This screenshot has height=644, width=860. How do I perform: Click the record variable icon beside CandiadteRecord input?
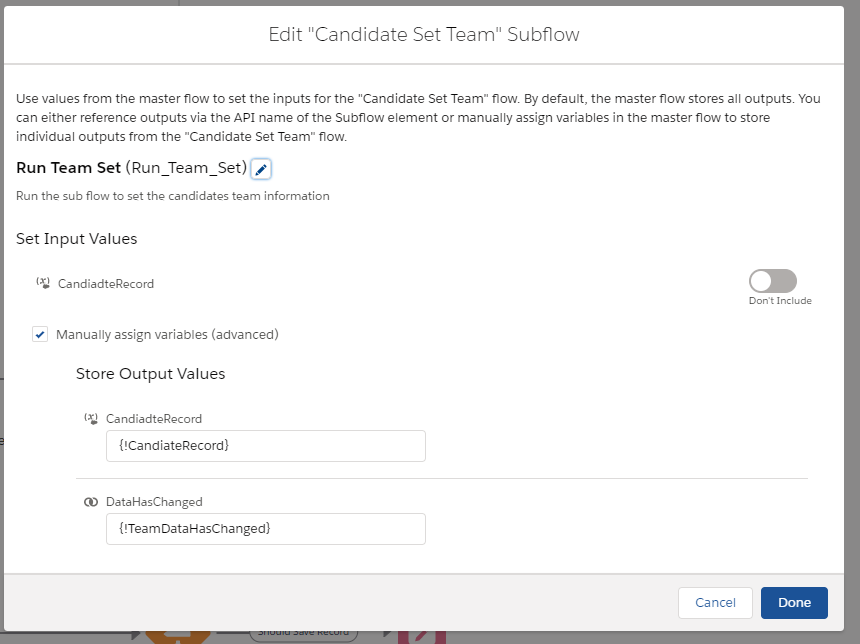(x=43, y=283)
